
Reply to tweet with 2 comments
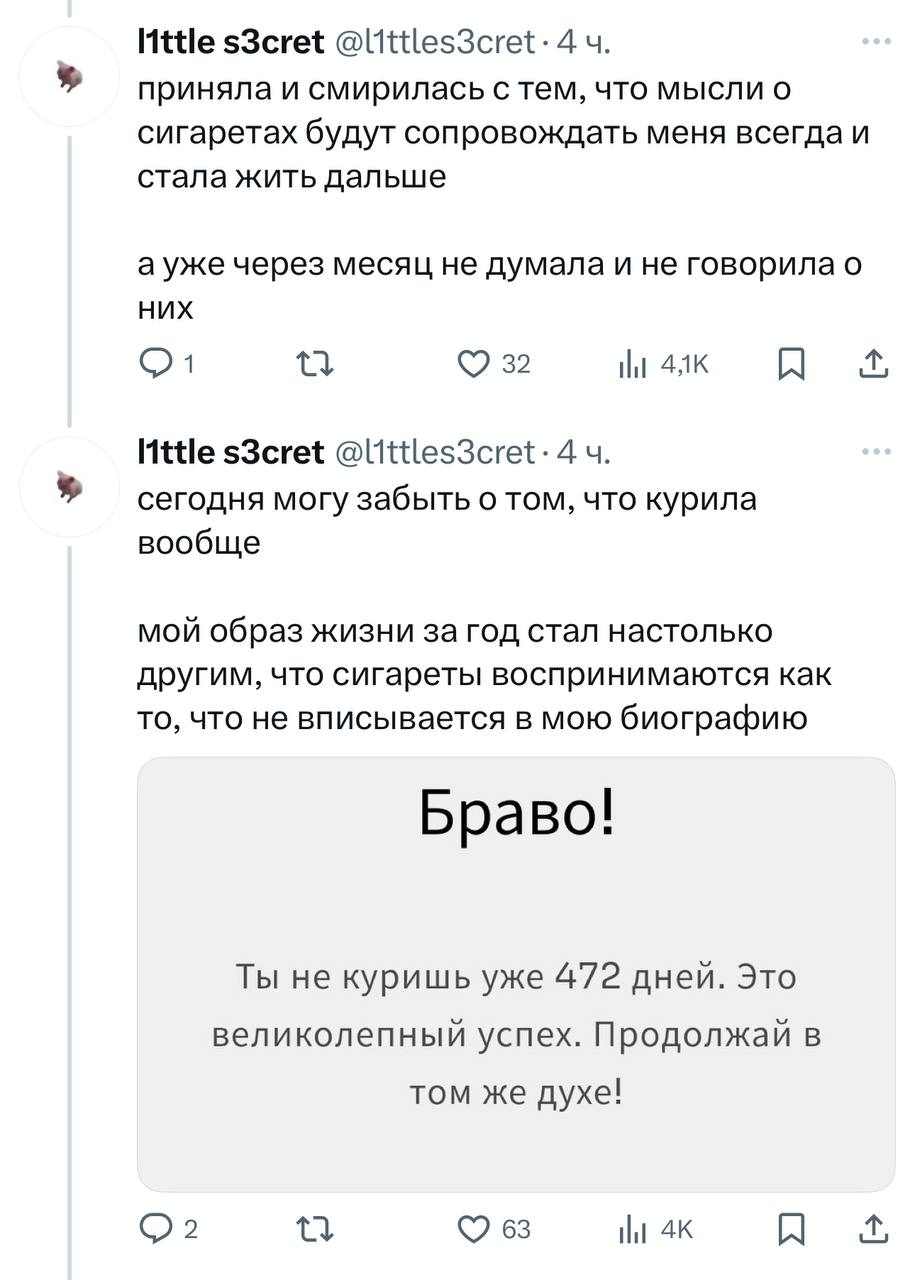pos(156,1229)
